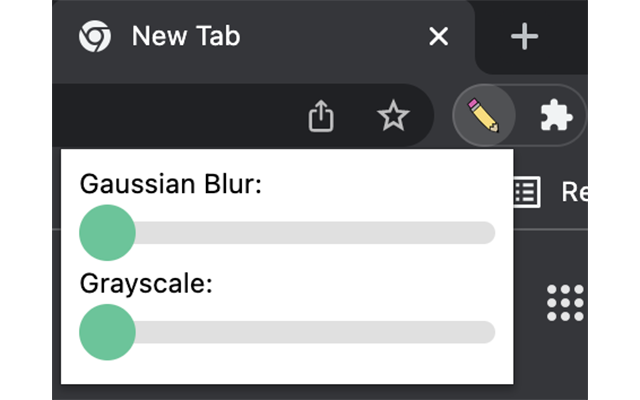Open a new tab with plus button

coord(524,37)
